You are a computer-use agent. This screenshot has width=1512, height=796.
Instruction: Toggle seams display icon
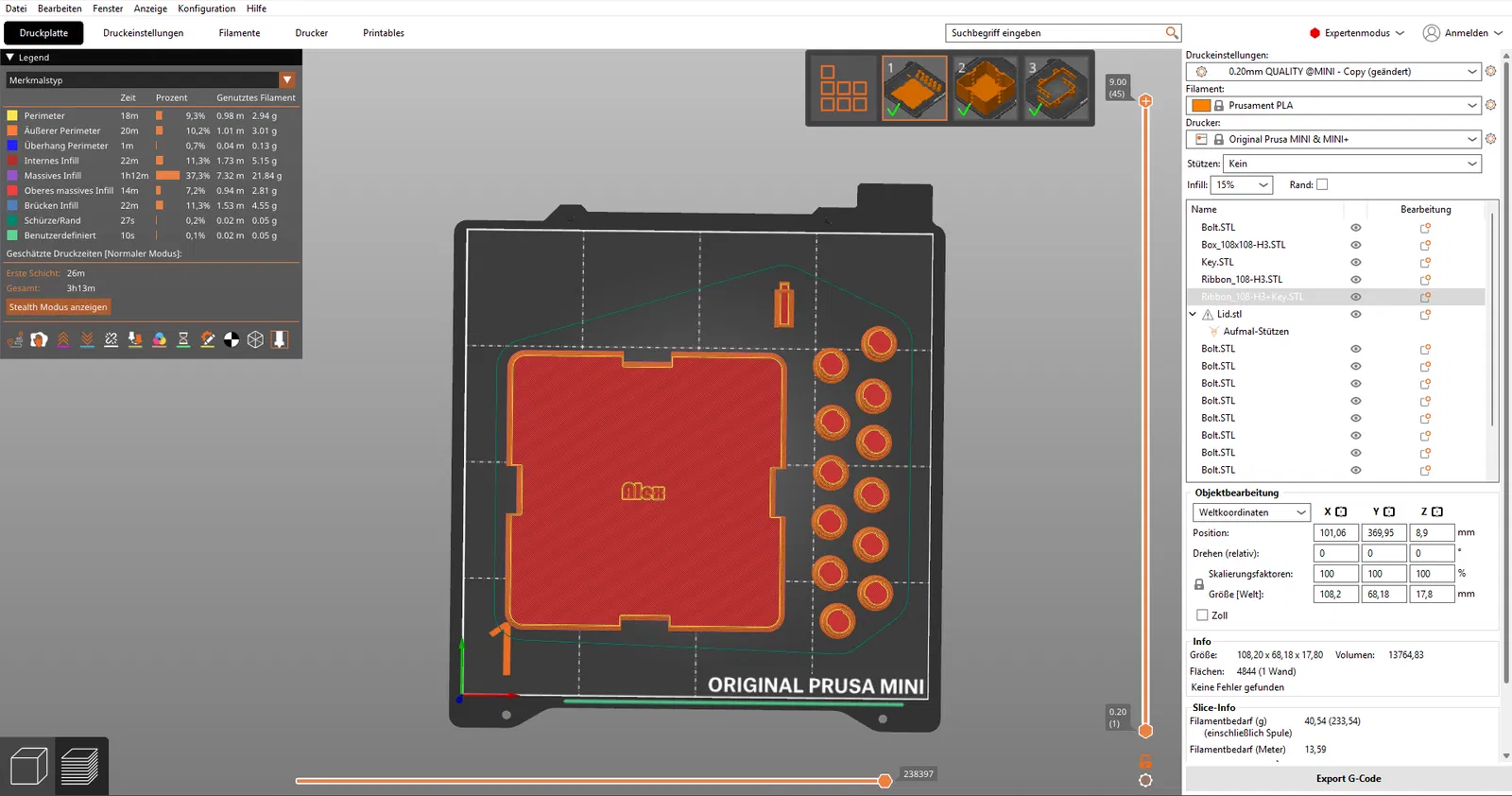112,339
